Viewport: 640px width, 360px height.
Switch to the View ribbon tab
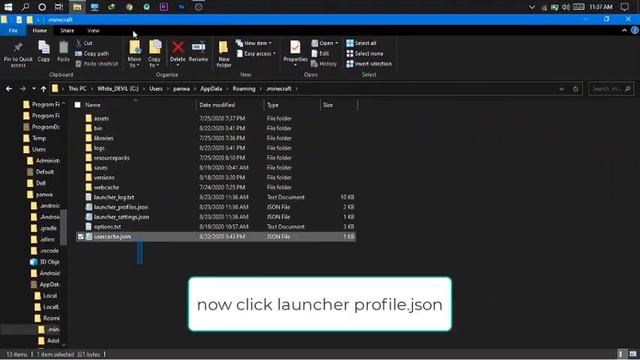pos(93,31)
